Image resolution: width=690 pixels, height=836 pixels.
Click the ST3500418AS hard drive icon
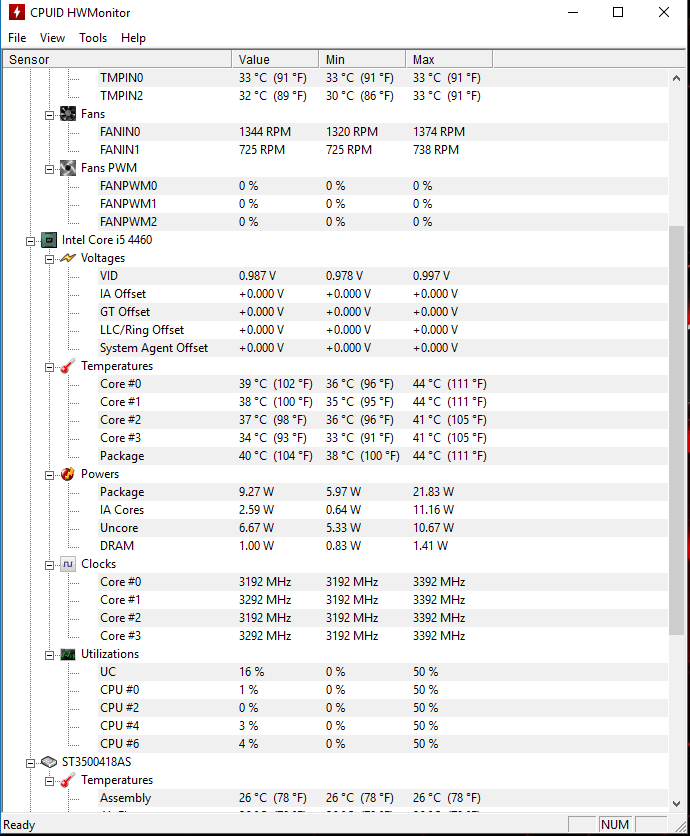pos(49,762)
